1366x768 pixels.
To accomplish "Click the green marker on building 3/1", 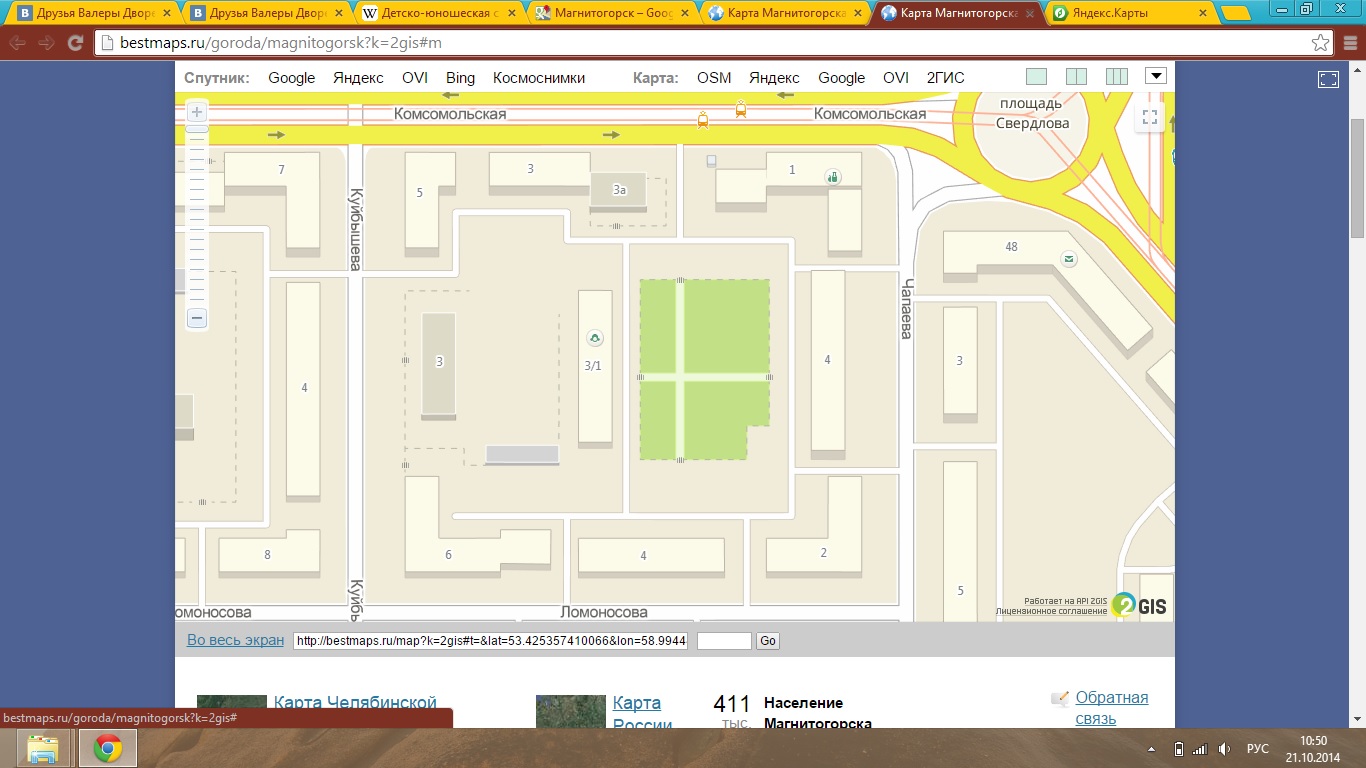I will [595, 339].
